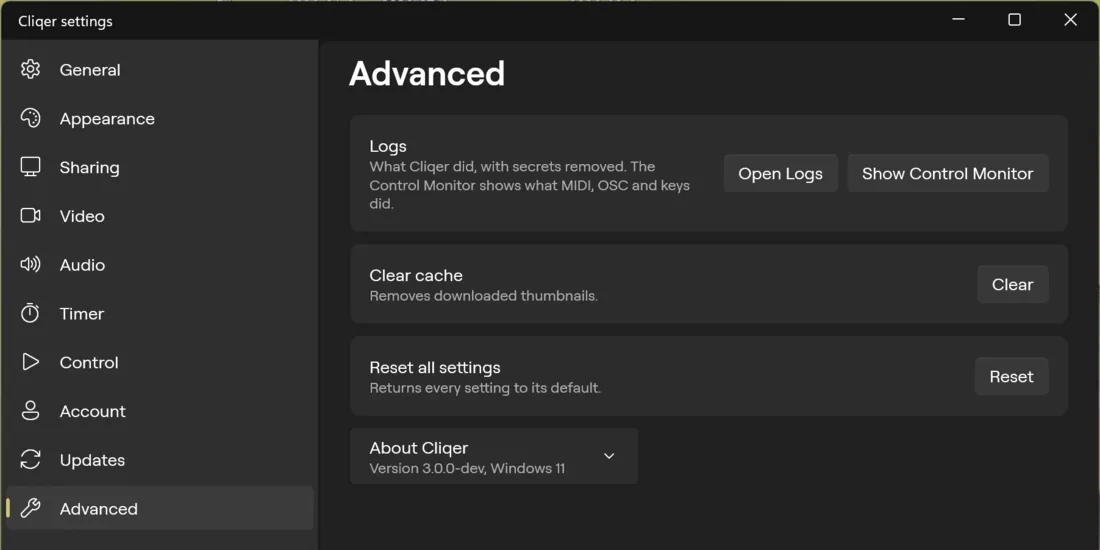Open Logs with the button
The width and height of the screenshot is (1100, 550).
(x=781, y=173)
